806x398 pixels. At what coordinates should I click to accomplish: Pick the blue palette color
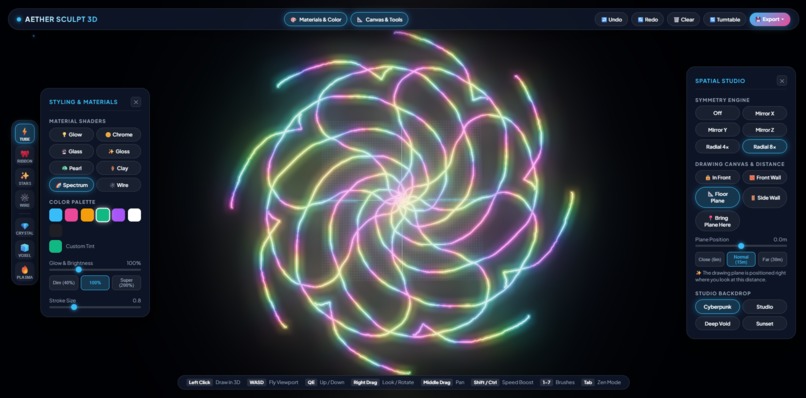(x=56, y=215)
